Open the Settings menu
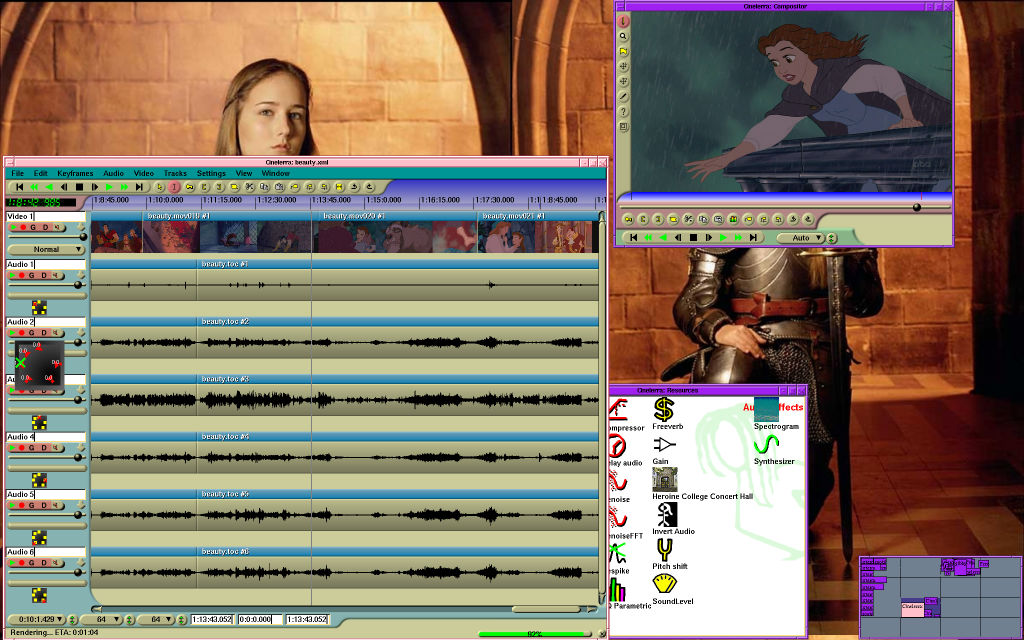The height and width of the screenshot is (640, 1024). (x=211, y=174)
